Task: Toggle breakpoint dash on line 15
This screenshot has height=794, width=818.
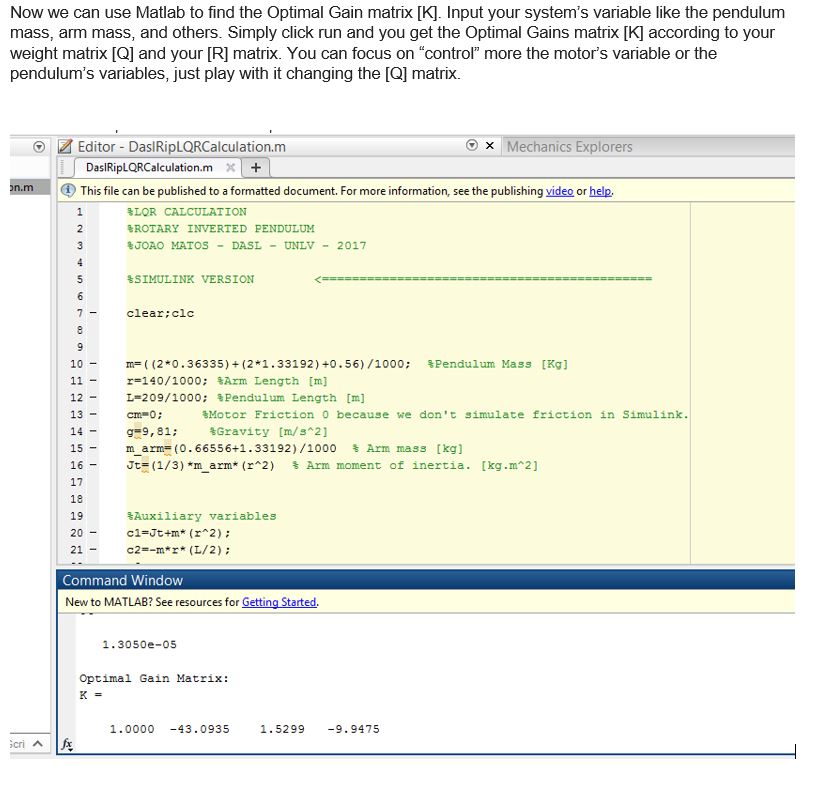Action: [x=93, y=448]
